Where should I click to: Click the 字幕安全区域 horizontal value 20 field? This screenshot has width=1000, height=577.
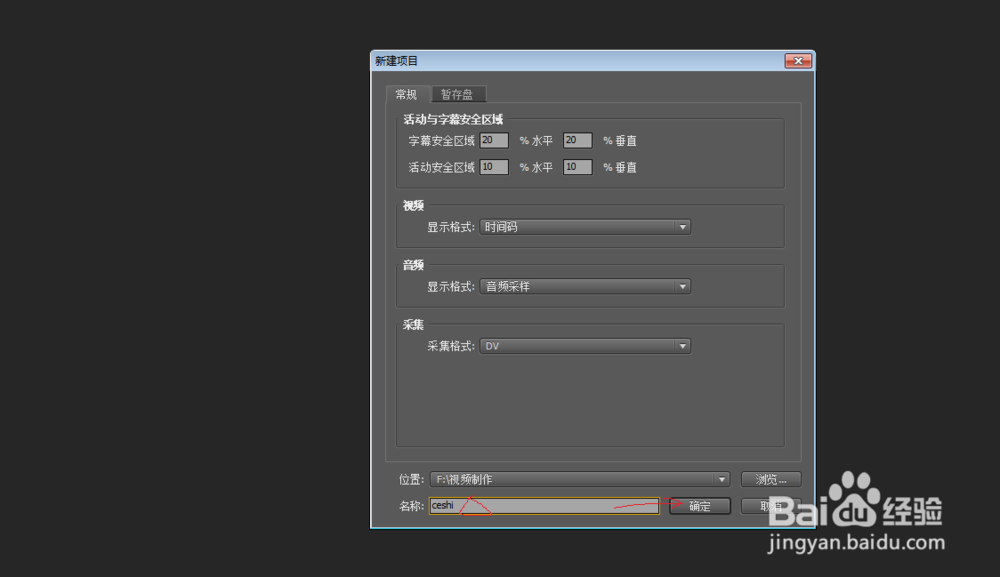click(x=494, y=140)
